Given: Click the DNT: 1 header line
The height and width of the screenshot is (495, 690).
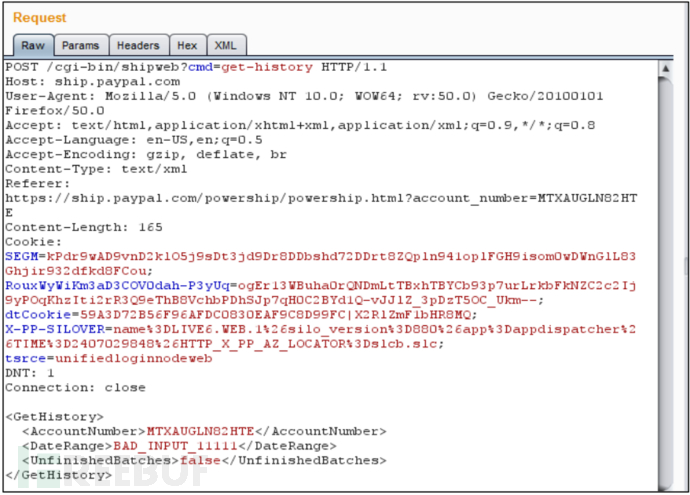Looking at the screenshot, I should (x=30, y=373).
